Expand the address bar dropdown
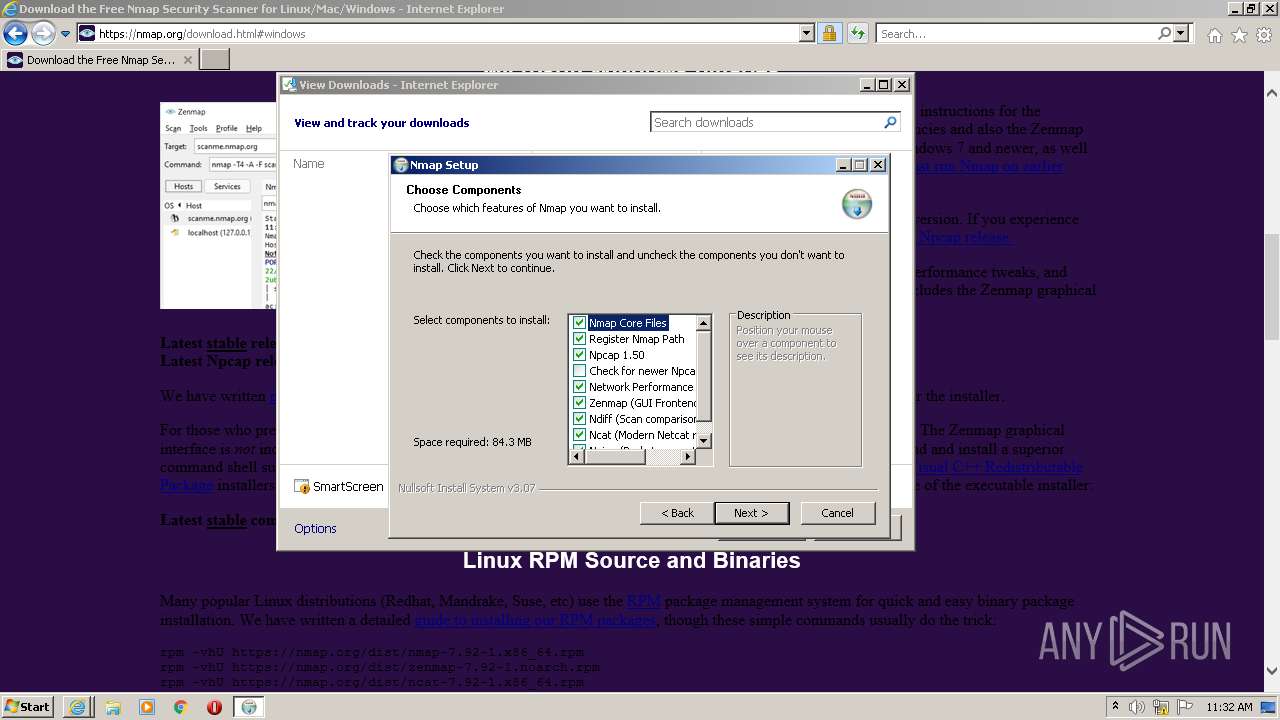1280x720 pixels. coord(807,34)
